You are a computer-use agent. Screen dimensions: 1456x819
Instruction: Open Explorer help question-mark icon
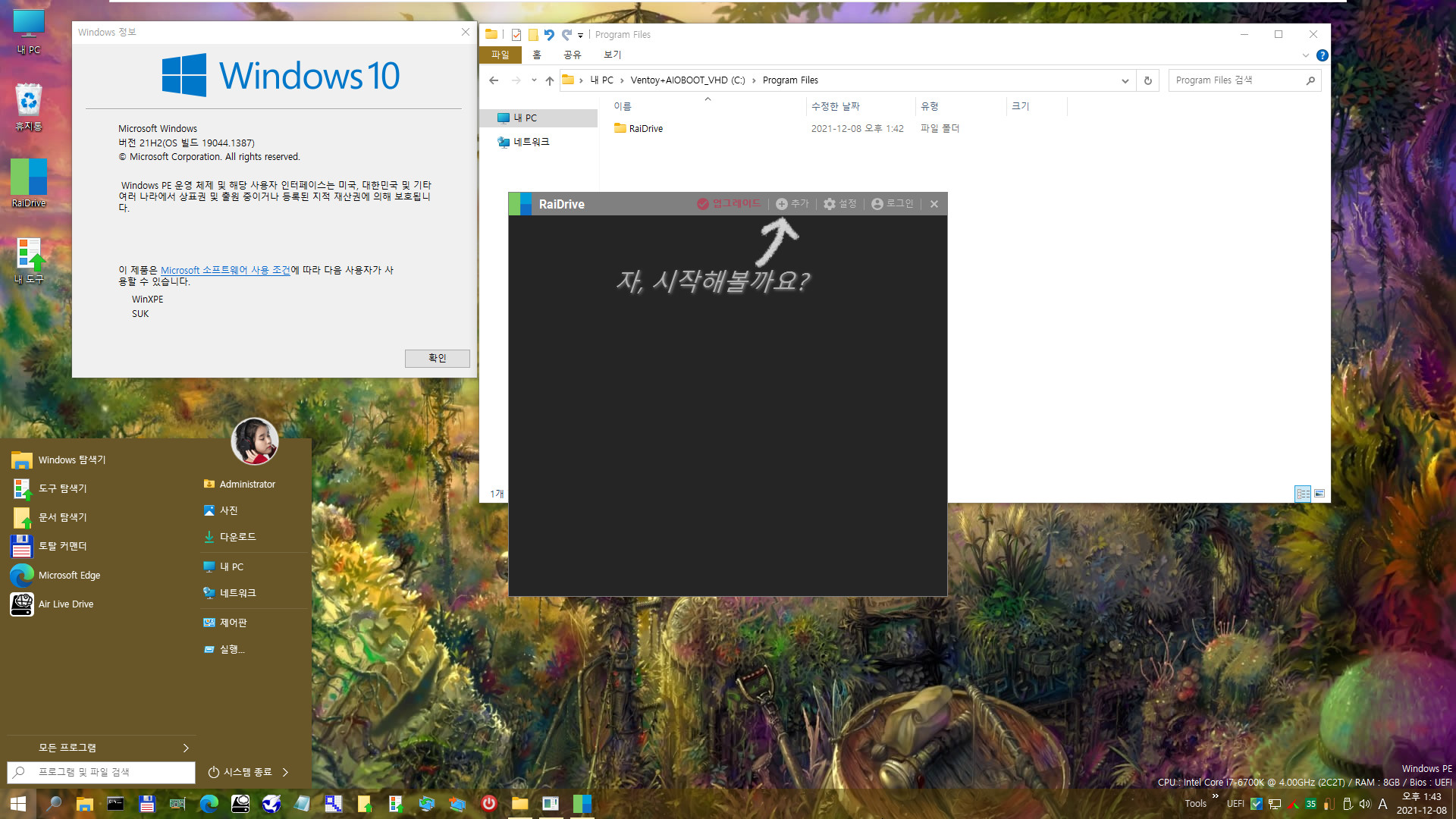pos(1322,55)
